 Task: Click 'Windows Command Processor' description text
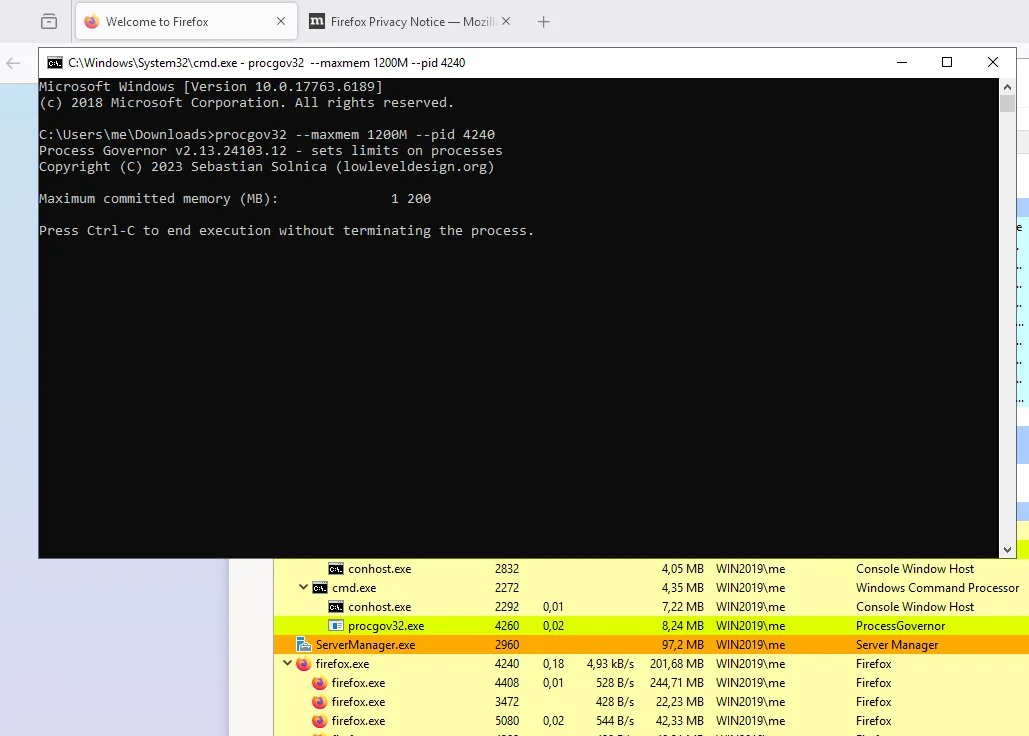pyautogui.click(x=937, y=588)
